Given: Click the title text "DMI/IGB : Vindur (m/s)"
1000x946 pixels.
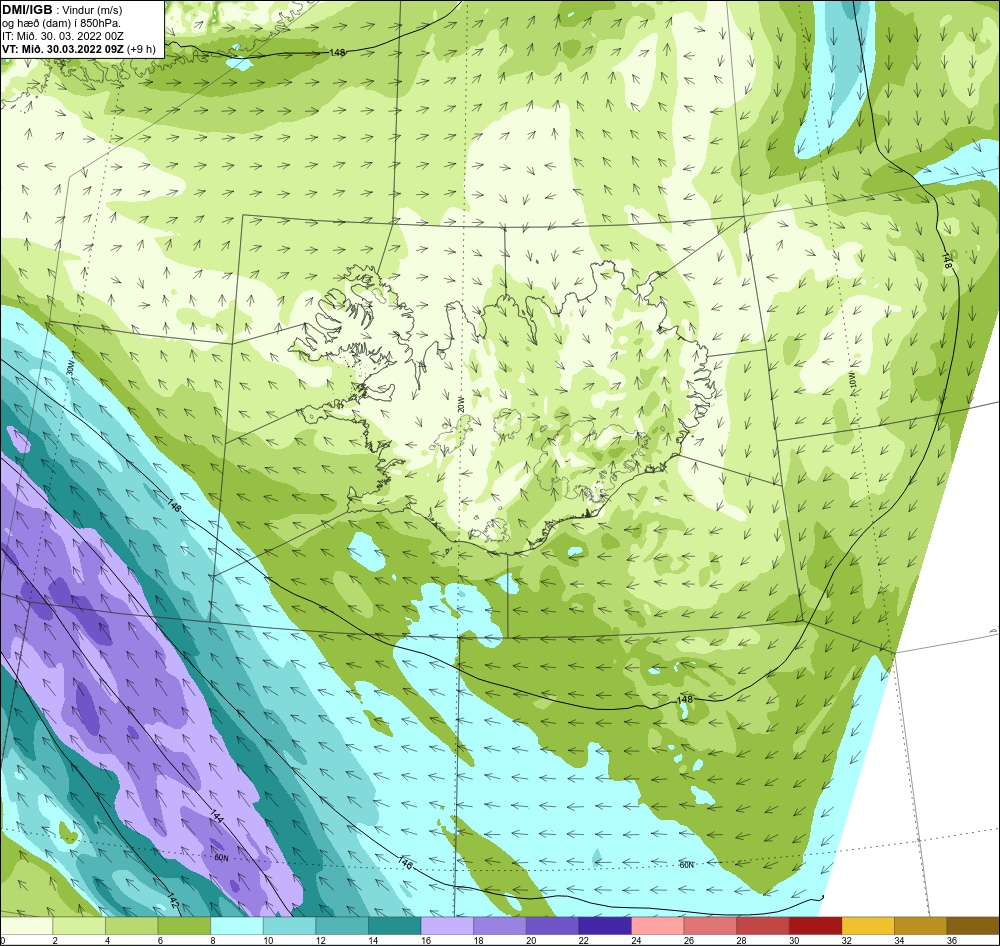Looking at the screenshot, I should (x=62, y=10).
